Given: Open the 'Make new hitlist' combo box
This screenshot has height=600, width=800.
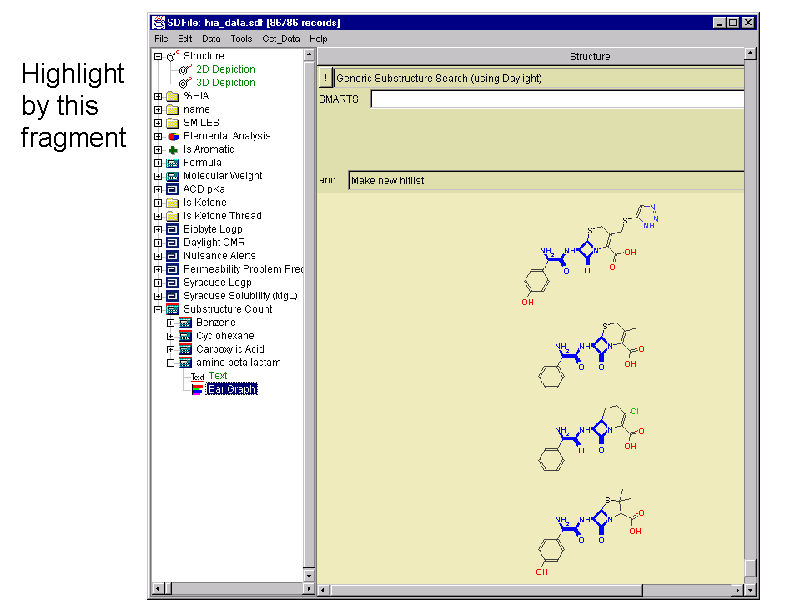Looking at the screenshot, I should (546, 181).
